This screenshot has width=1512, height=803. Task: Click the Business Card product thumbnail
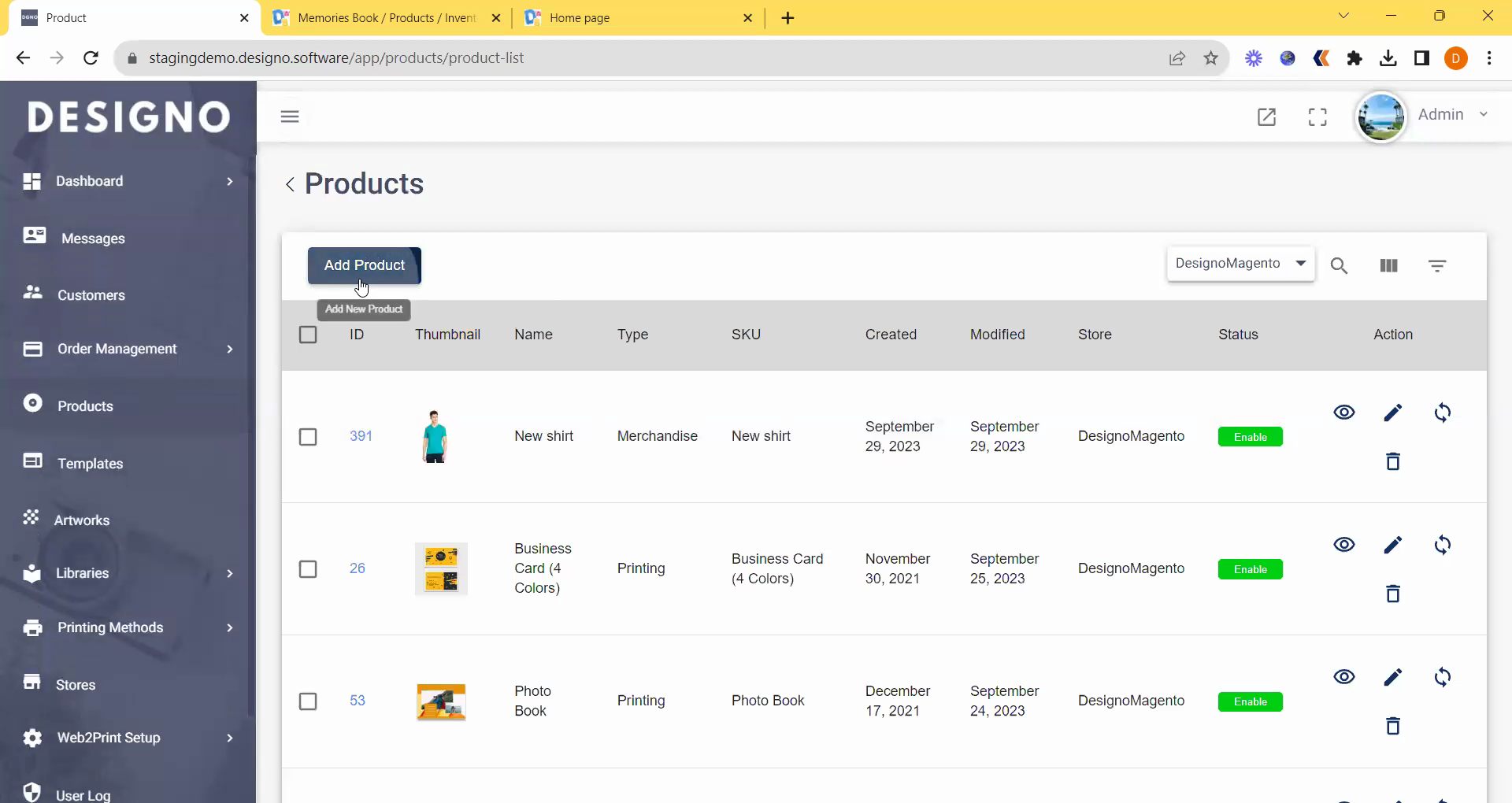441,568
